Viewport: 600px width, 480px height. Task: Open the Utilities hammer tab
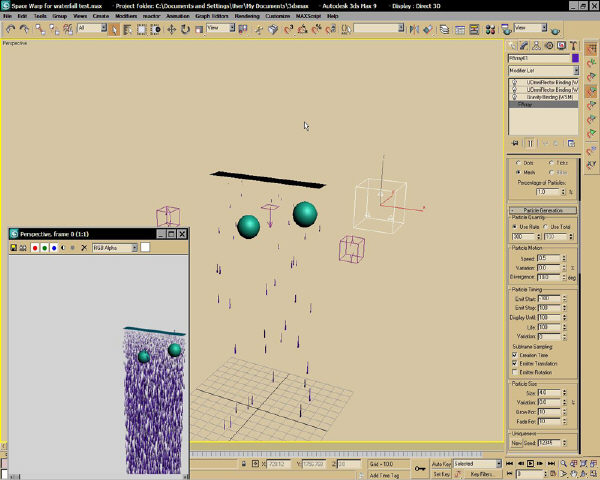pos(573,46)
